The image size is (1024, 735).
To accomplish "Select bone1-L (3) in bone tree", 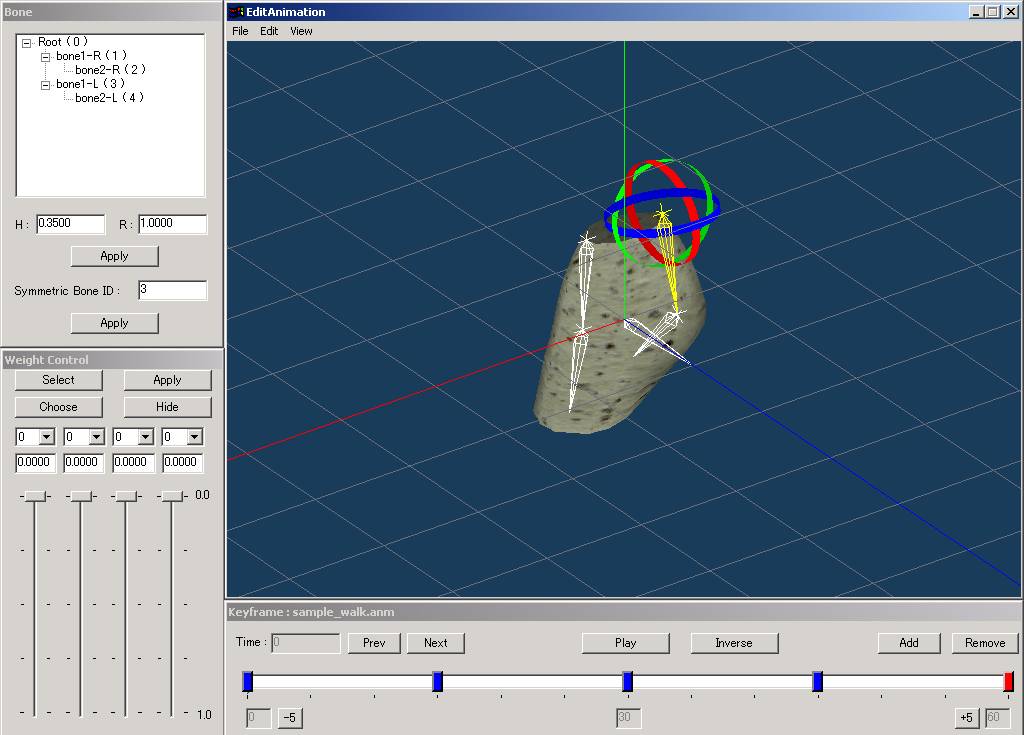I will 90,84.
